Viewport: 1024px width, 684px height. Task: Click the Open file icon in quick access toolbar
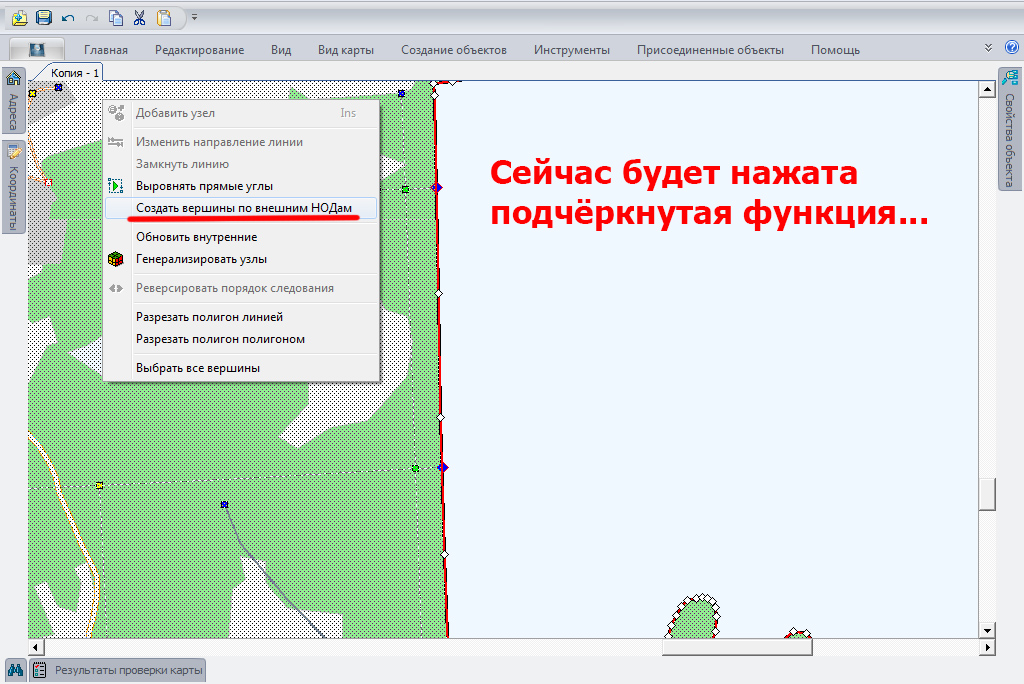[x=19, y=17]
